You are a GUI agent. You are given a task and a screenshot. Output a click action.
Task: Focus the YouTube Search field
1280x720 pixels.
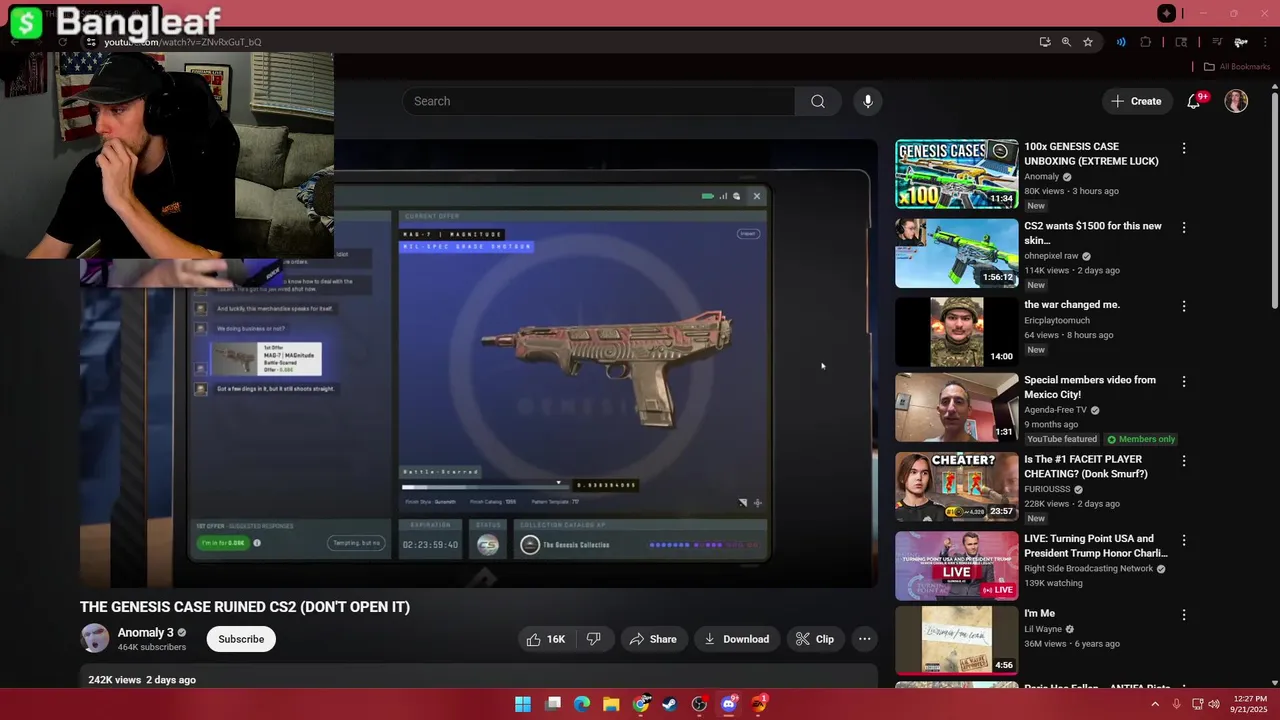[x=599, y=101]
